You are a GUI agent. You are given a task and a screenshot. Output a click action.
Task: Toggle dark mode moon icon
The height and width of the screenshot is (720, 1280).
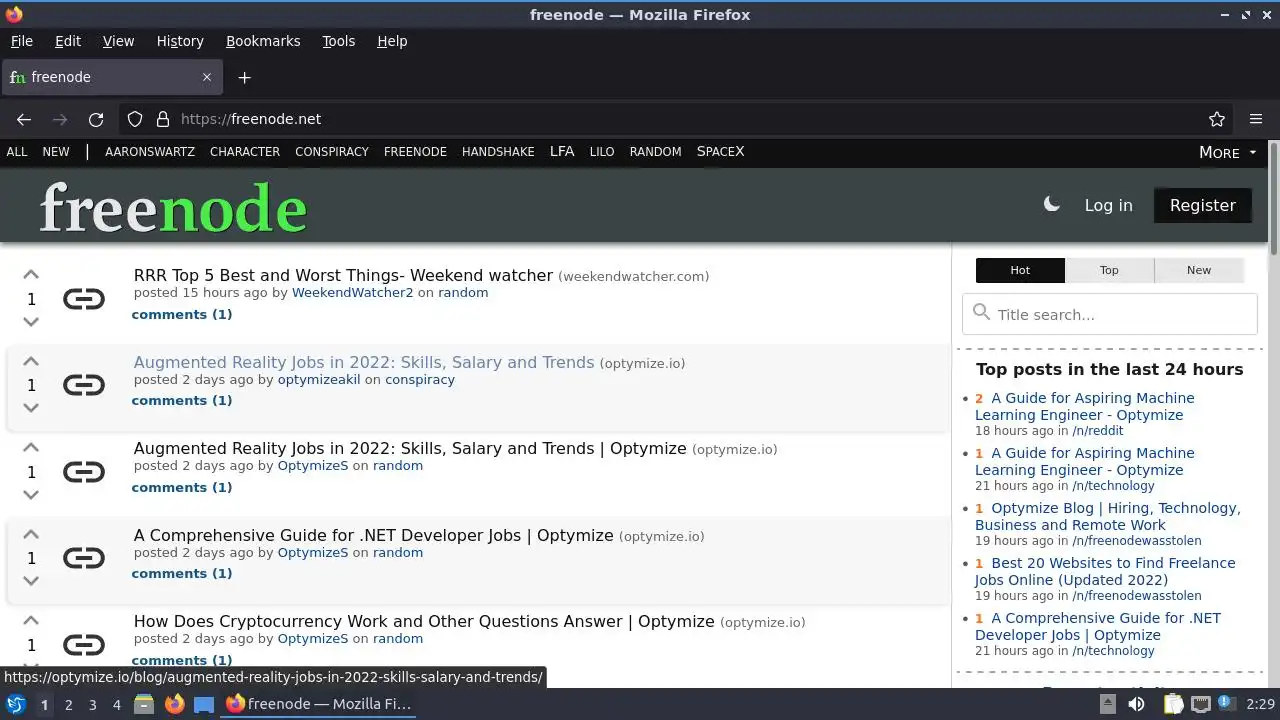[x=1051, y=204]
